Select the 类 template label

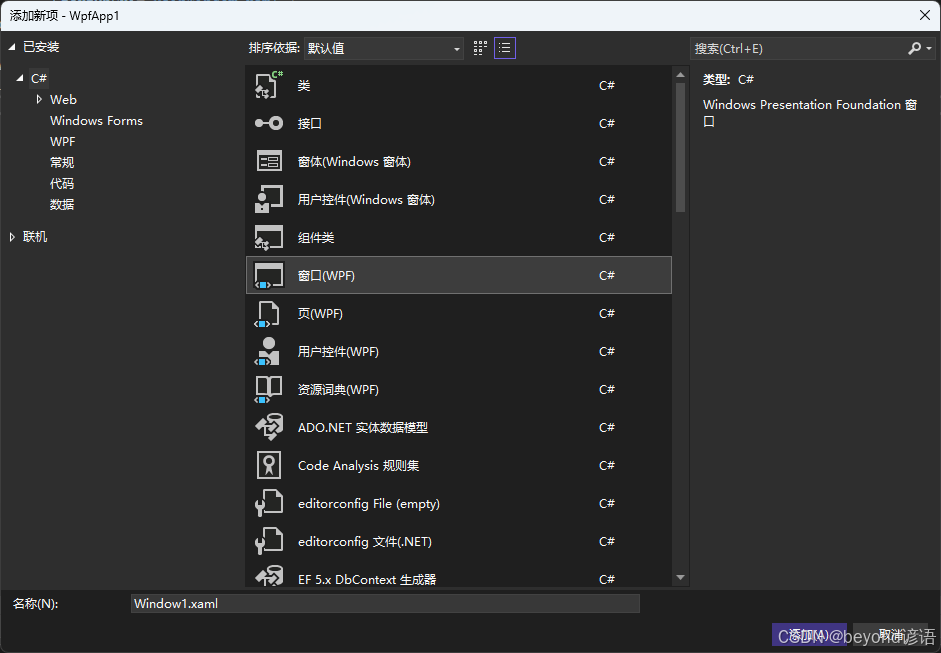(x=304, y=86)
